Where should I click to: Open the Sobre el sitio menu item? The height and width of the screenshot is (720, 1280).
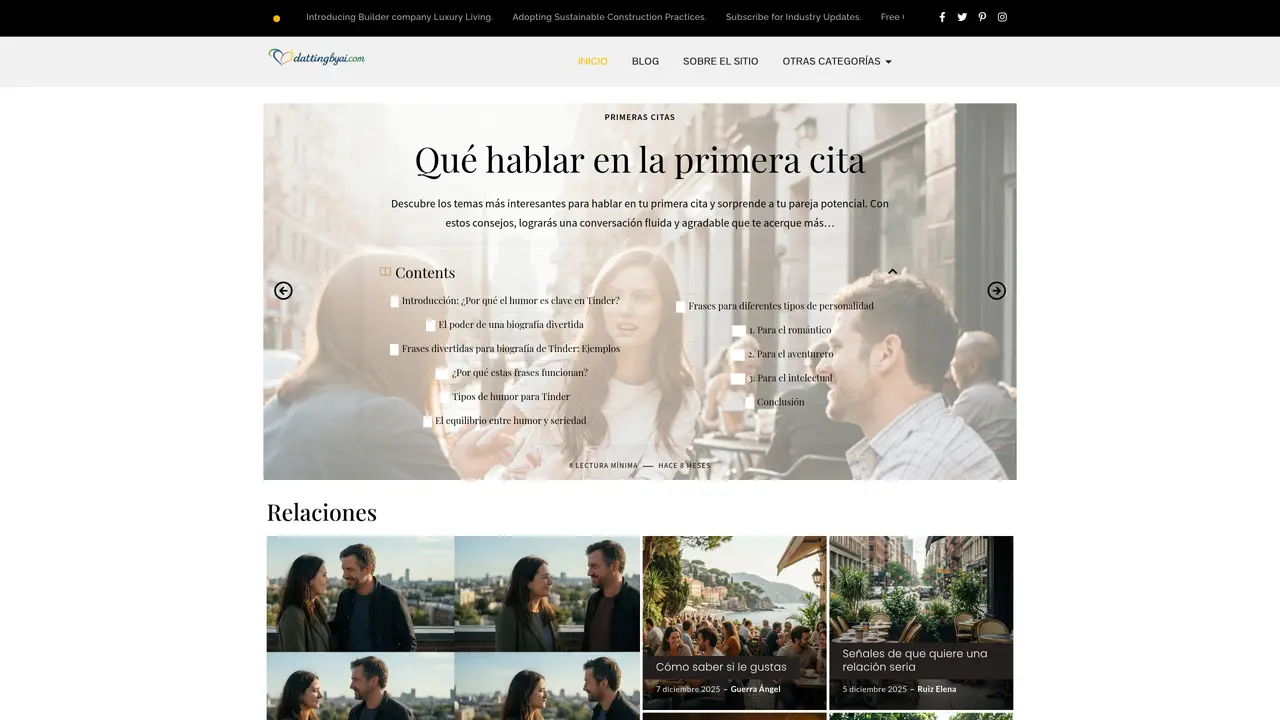coord(720,61)
